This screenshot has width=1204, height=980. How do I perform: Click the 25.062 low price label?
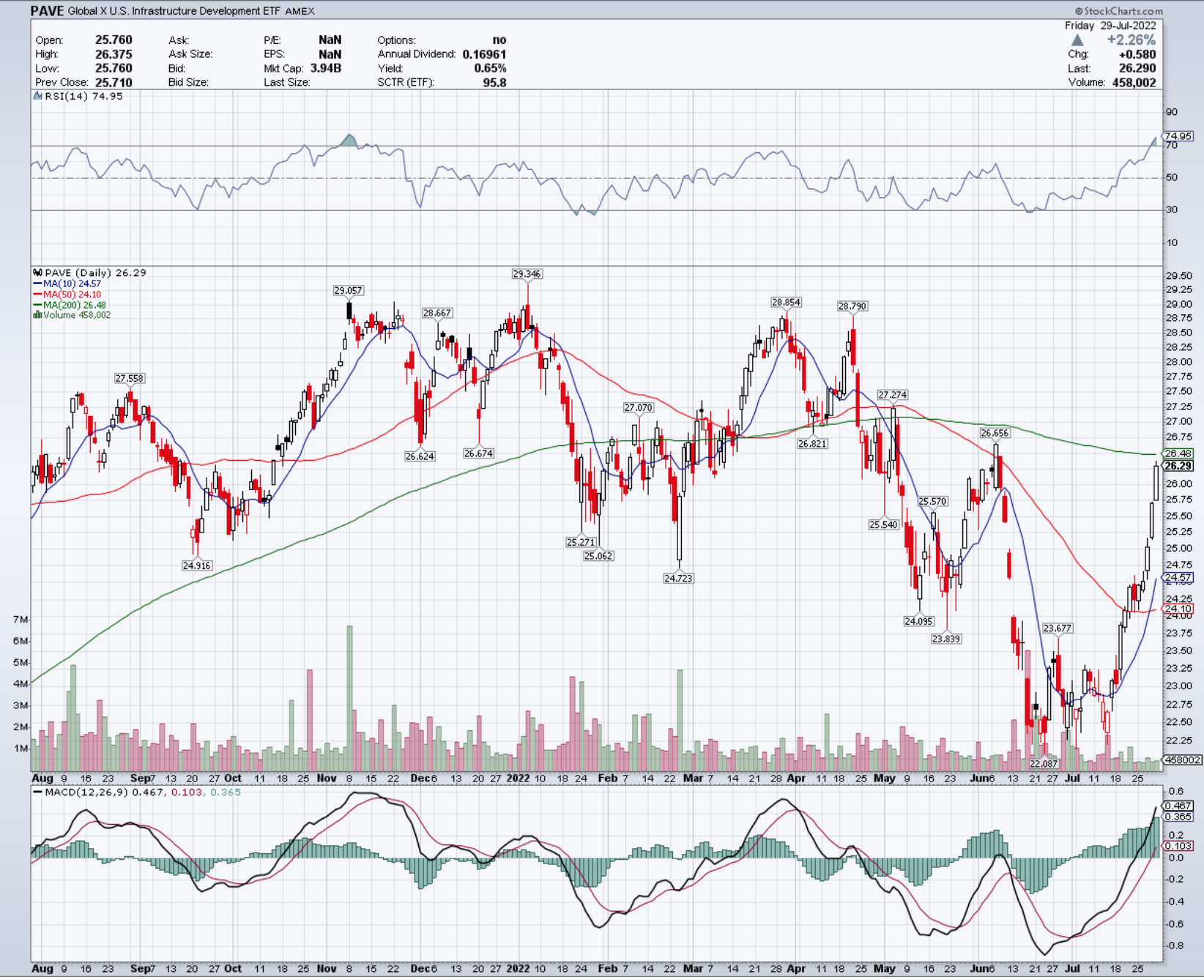(598, 556)
